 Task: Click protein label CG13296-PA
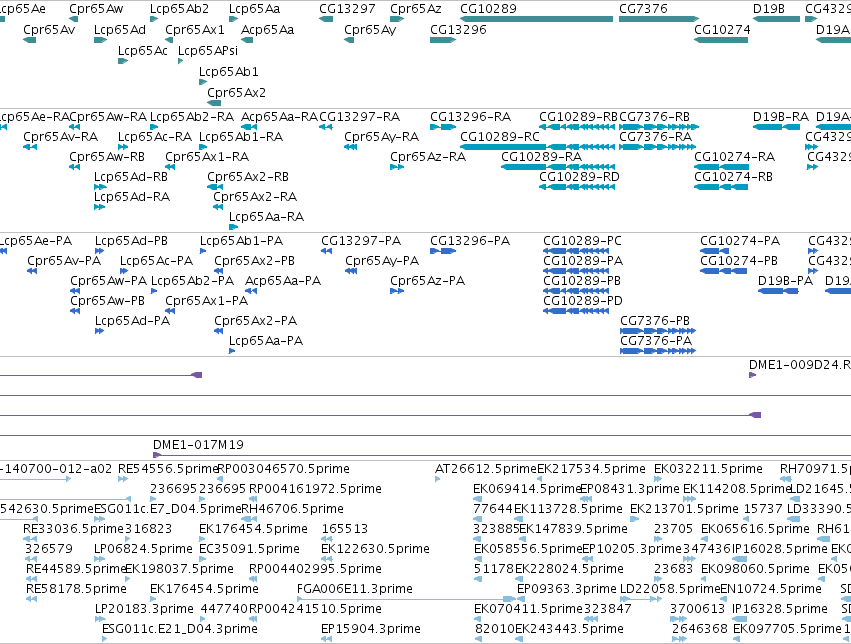pos(470,241)
